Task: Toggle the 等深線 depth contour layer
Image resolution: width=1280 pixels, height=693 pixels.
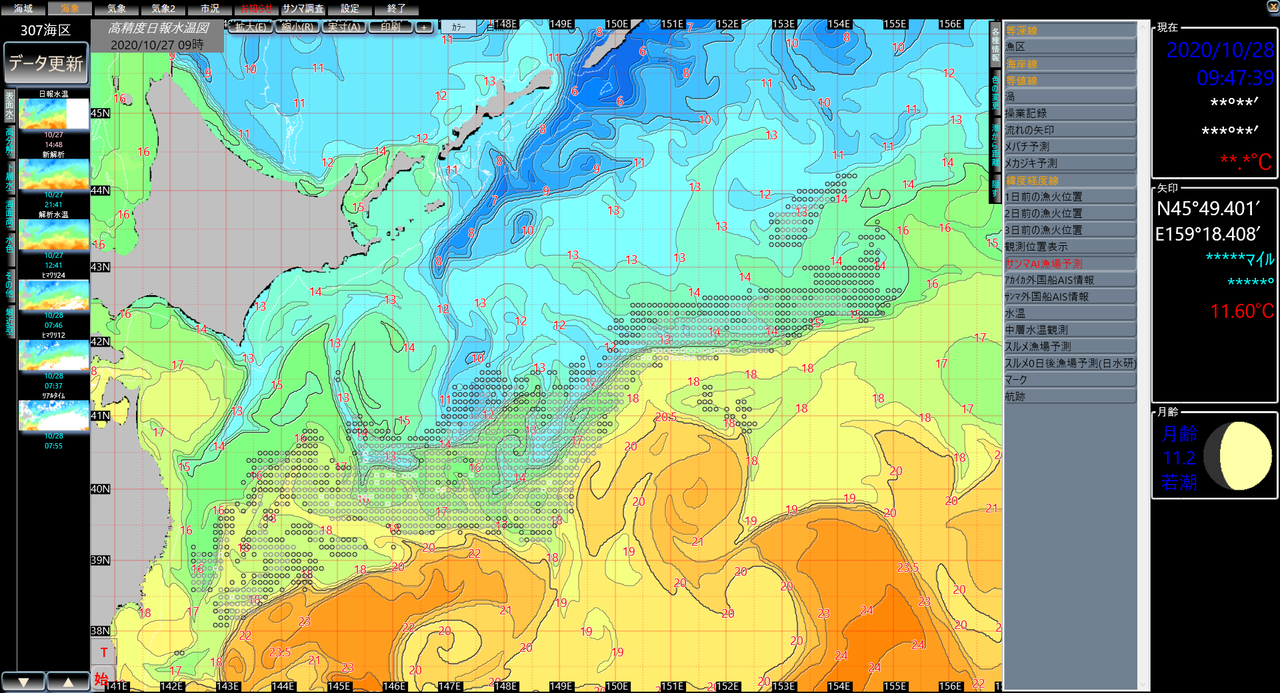Action: [1070, 31]
